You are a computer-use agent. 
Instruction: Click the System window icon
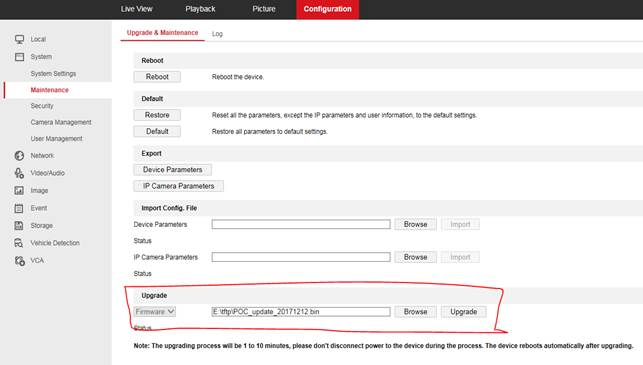click(x=19, y=57)
